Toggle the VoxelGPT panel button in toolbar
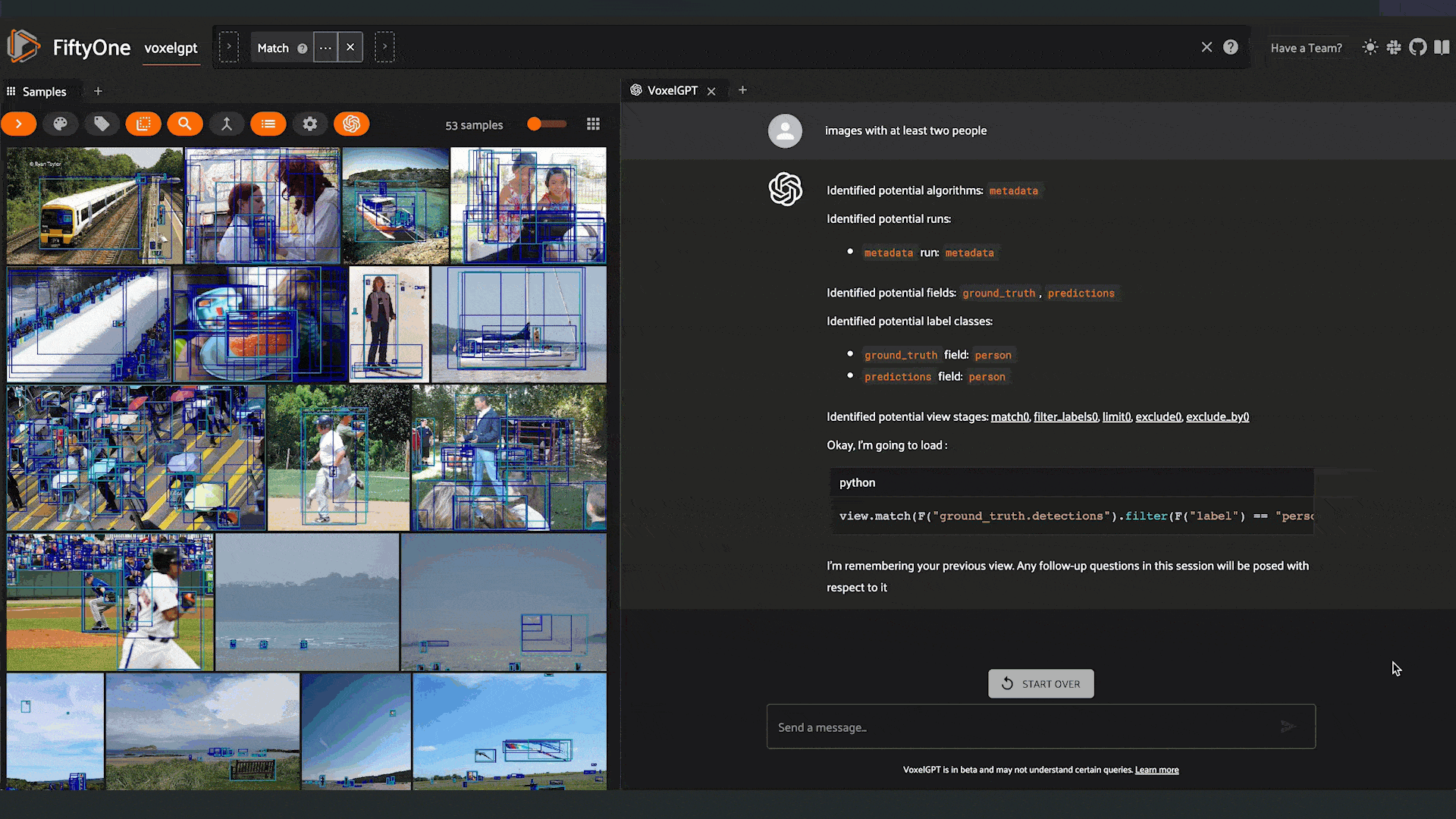Viewport: 1456px width, 819px height. coord(351,124)
